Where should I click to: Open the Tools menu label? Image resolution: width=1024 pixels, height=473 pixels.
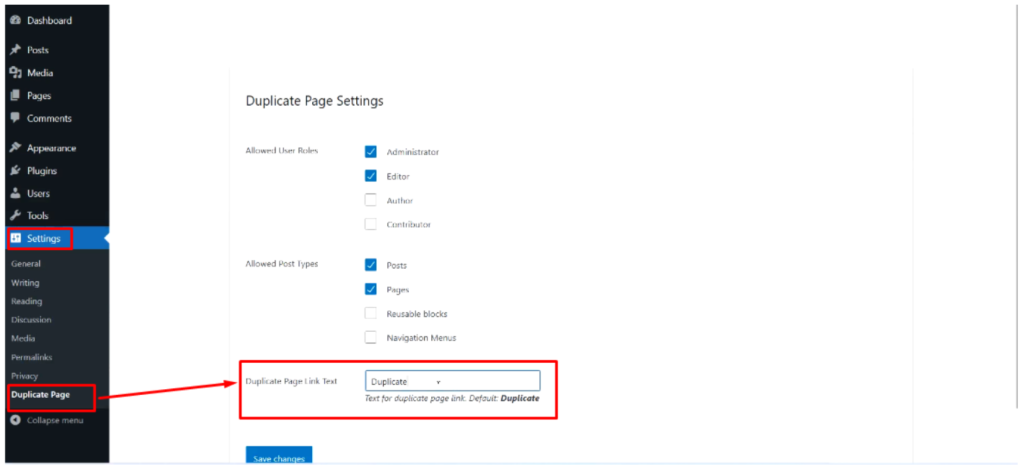[x=38, y=216]
